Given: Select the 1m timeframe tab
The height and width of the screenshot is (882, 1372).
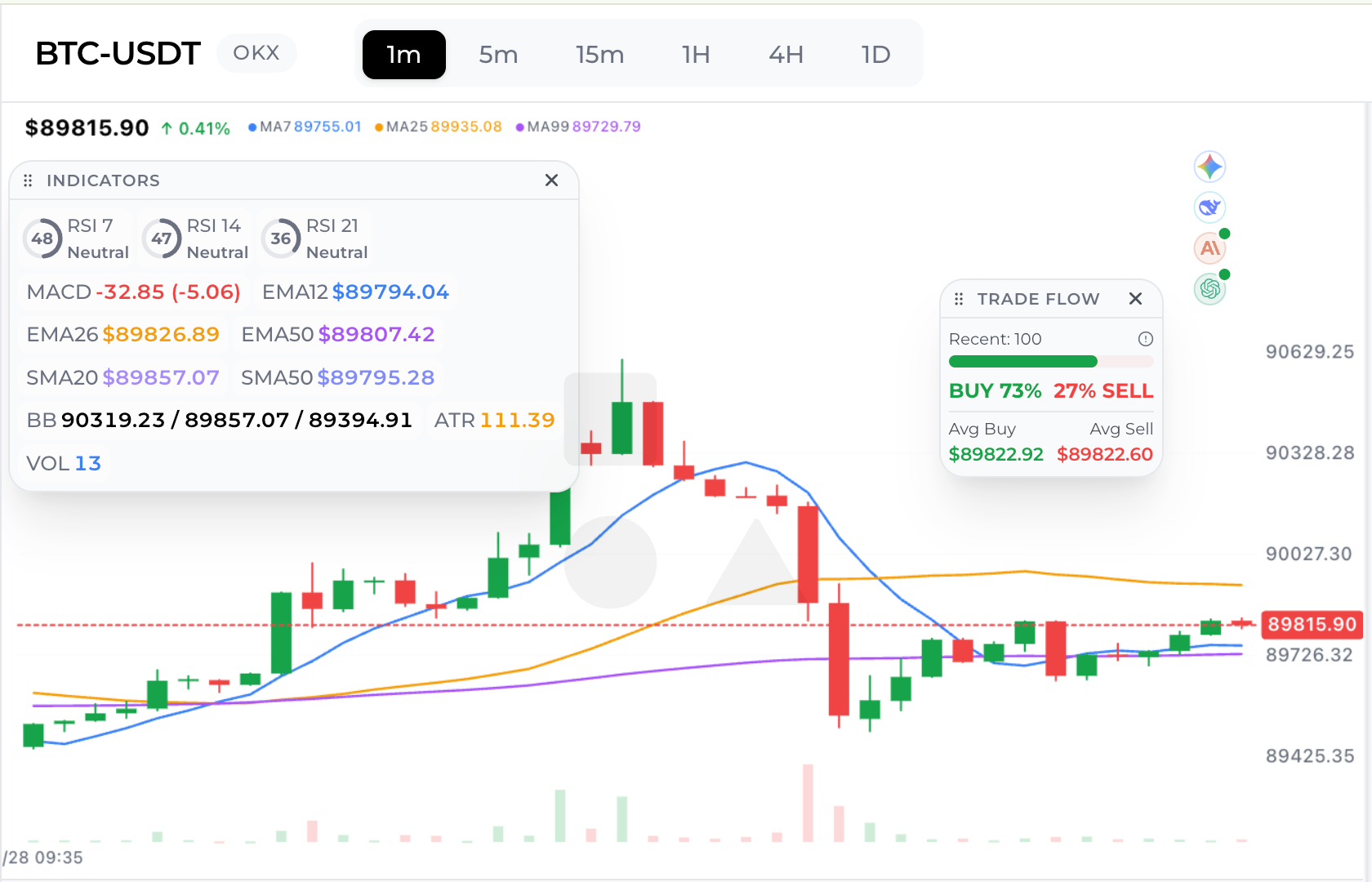Looking at the screenshot, I should [x=403, y=55].
